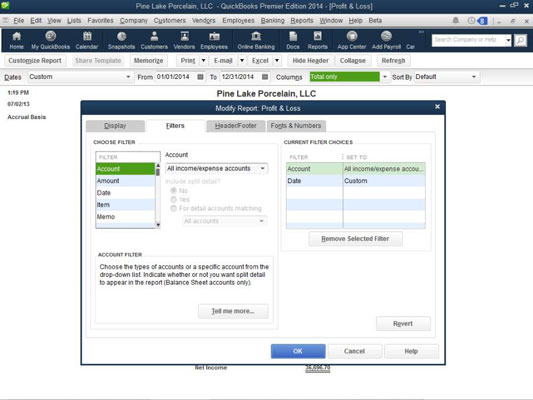This screenshot has width=533, height=400.
Task: Select For detail accounts matching radio button
Action: [x=174, y=208]
